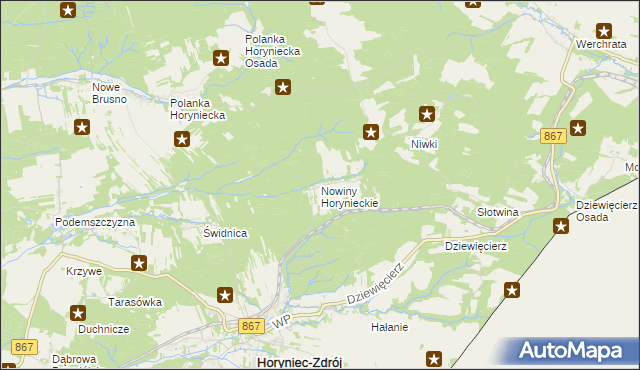640x370 pixels.
Task: Click the WP road label
Action: tap(281, 321)
